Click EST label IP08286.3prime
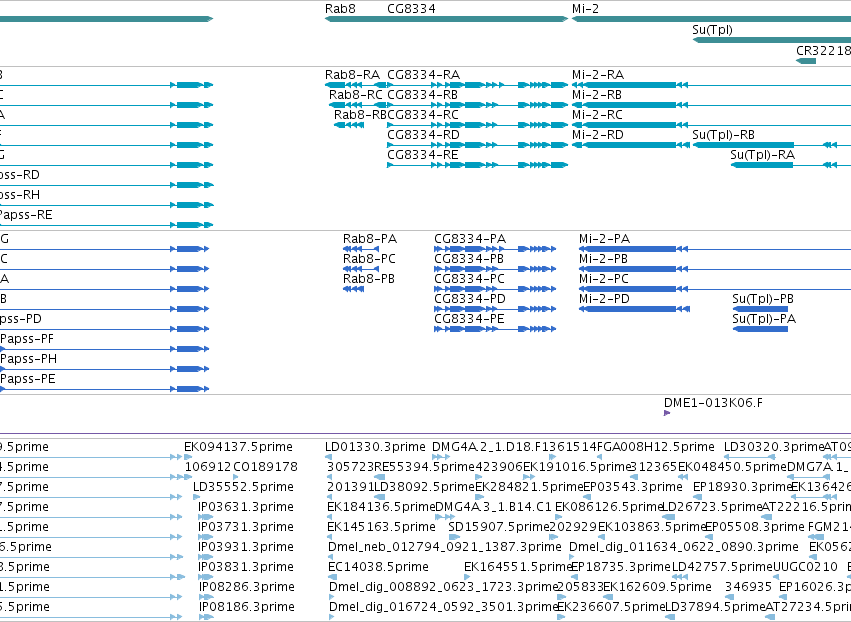Image resolution: width=851 pixels, height=622 pixels. pyautogui.click(x=247, y=587)
